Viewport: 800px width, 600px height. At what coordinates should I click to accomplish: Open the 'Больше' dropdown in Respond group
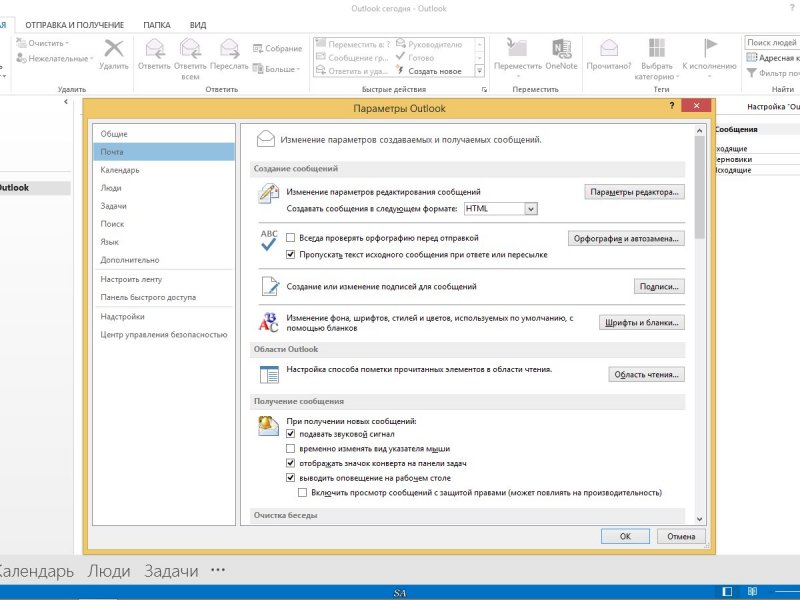pos(277,68)
